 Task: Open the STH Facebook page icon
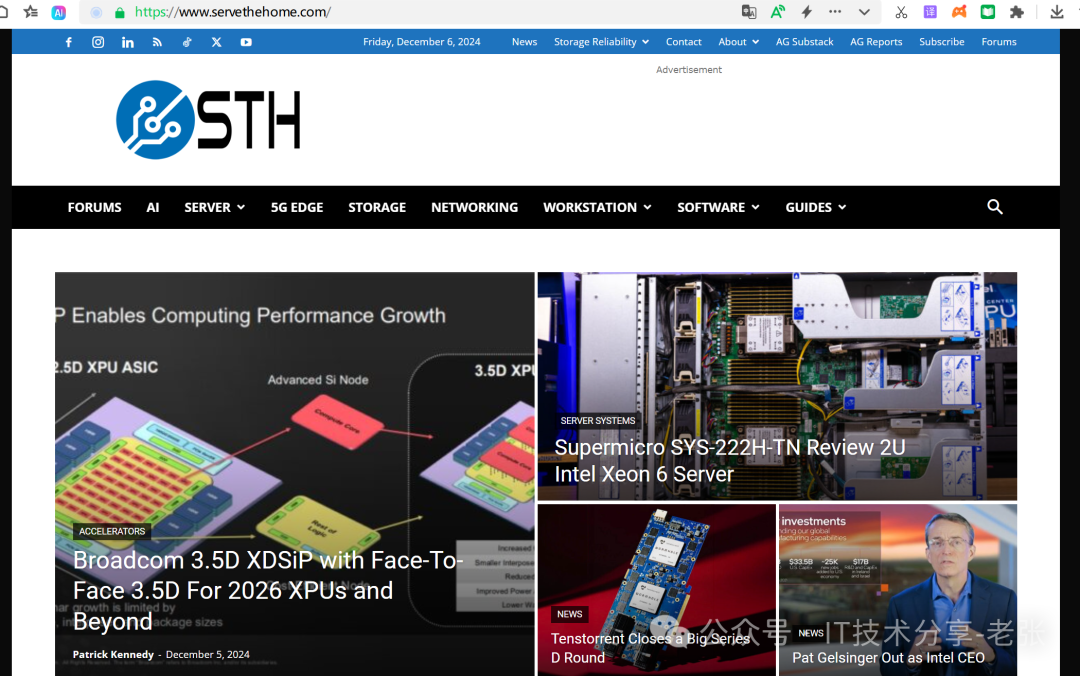click(x=69, y=42)
